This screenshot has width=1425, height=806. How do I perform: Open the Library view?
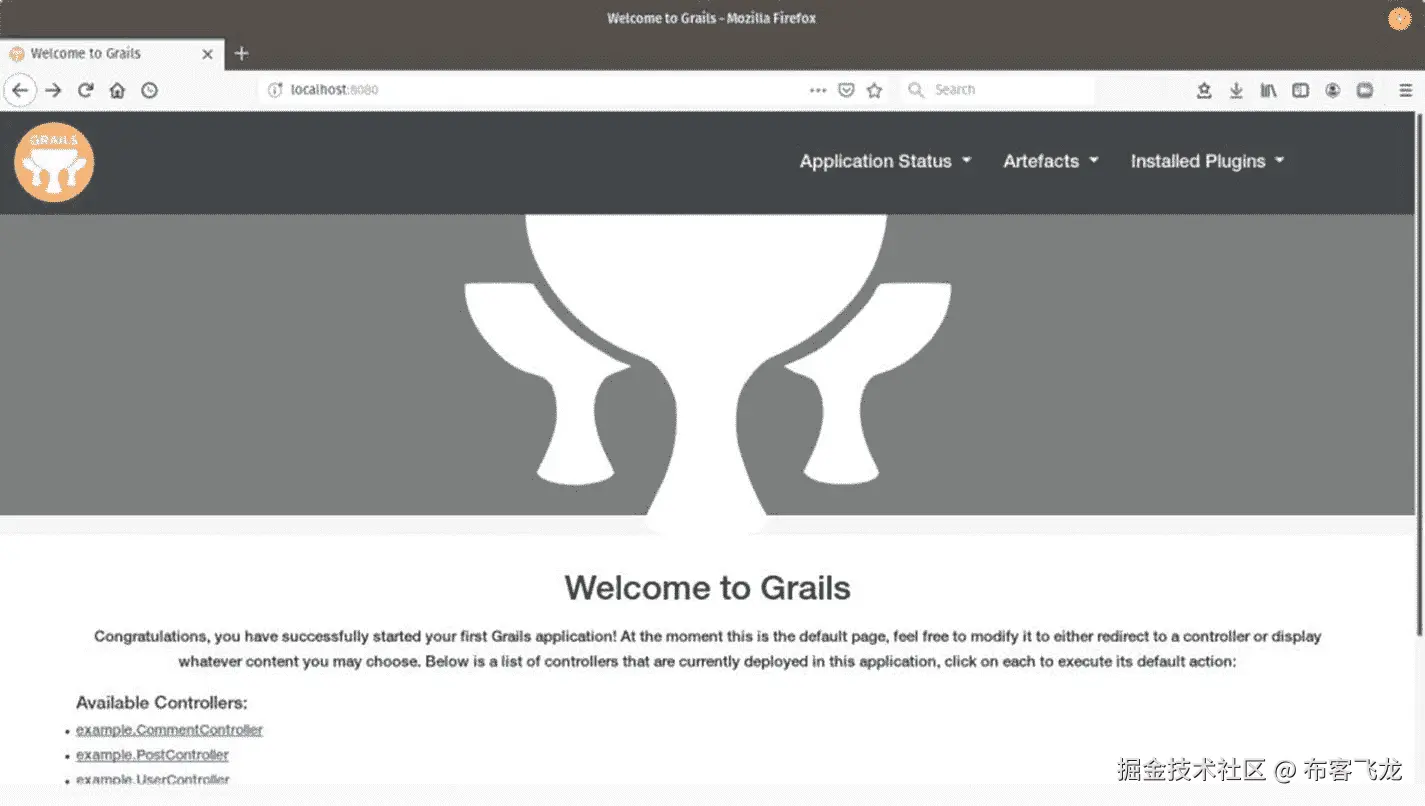[1268, 90]
